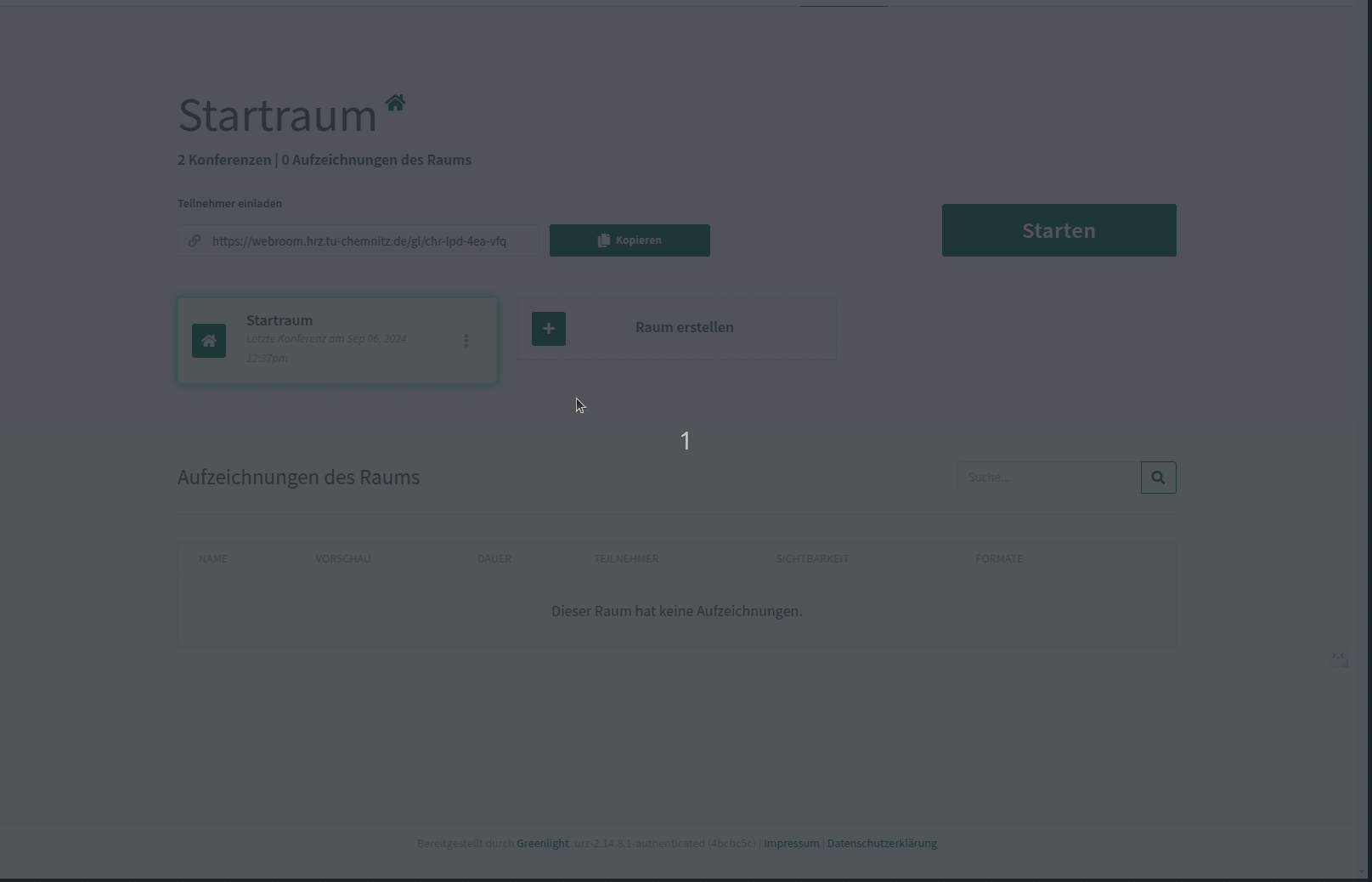1372x882 pixels.
Task: Click the DAUER column header
Action: click(494, 558)
